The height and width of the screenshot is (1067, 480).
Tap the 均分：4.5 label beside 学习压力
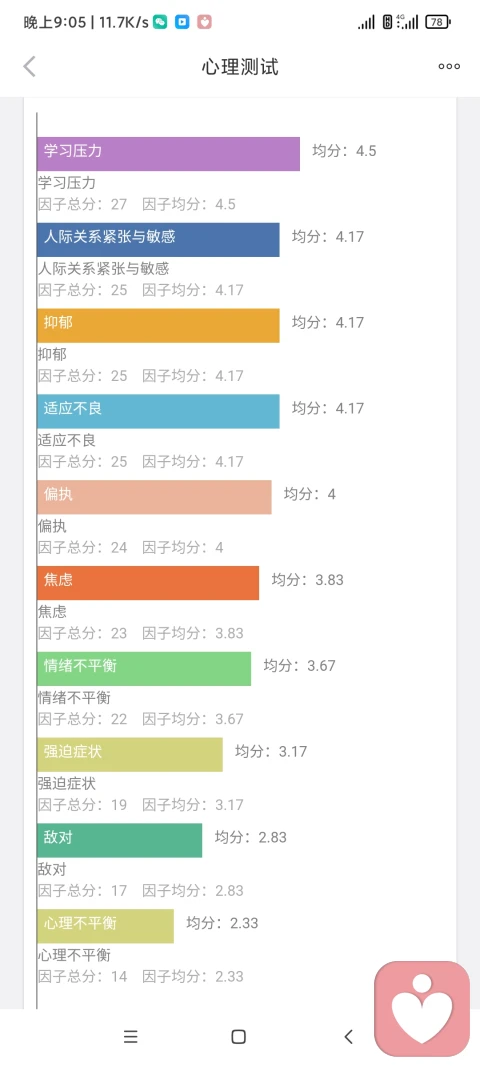point(345,151)
